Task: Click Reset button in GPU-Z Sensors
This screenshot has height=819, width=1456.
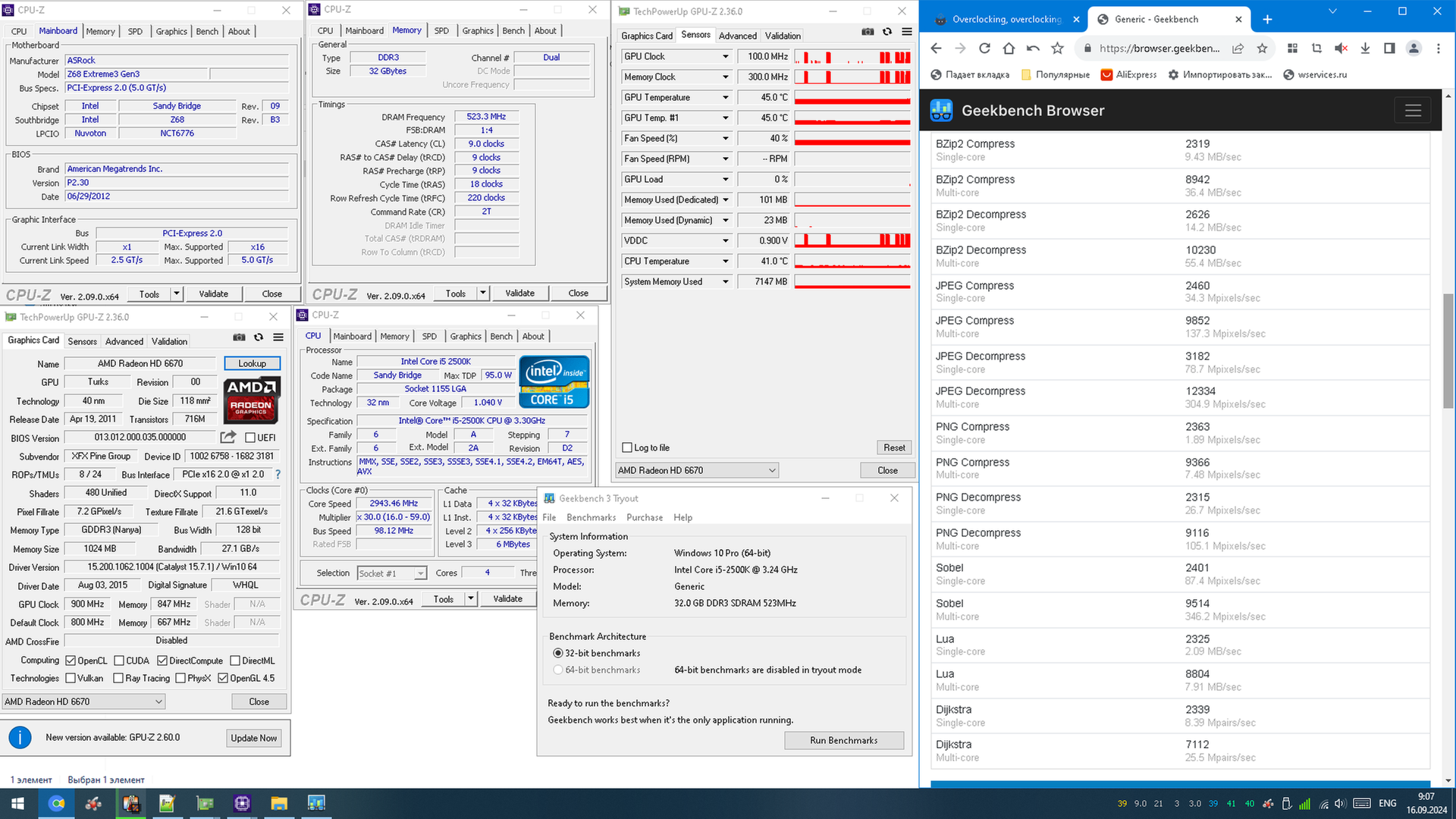Action: click(894, 447)
